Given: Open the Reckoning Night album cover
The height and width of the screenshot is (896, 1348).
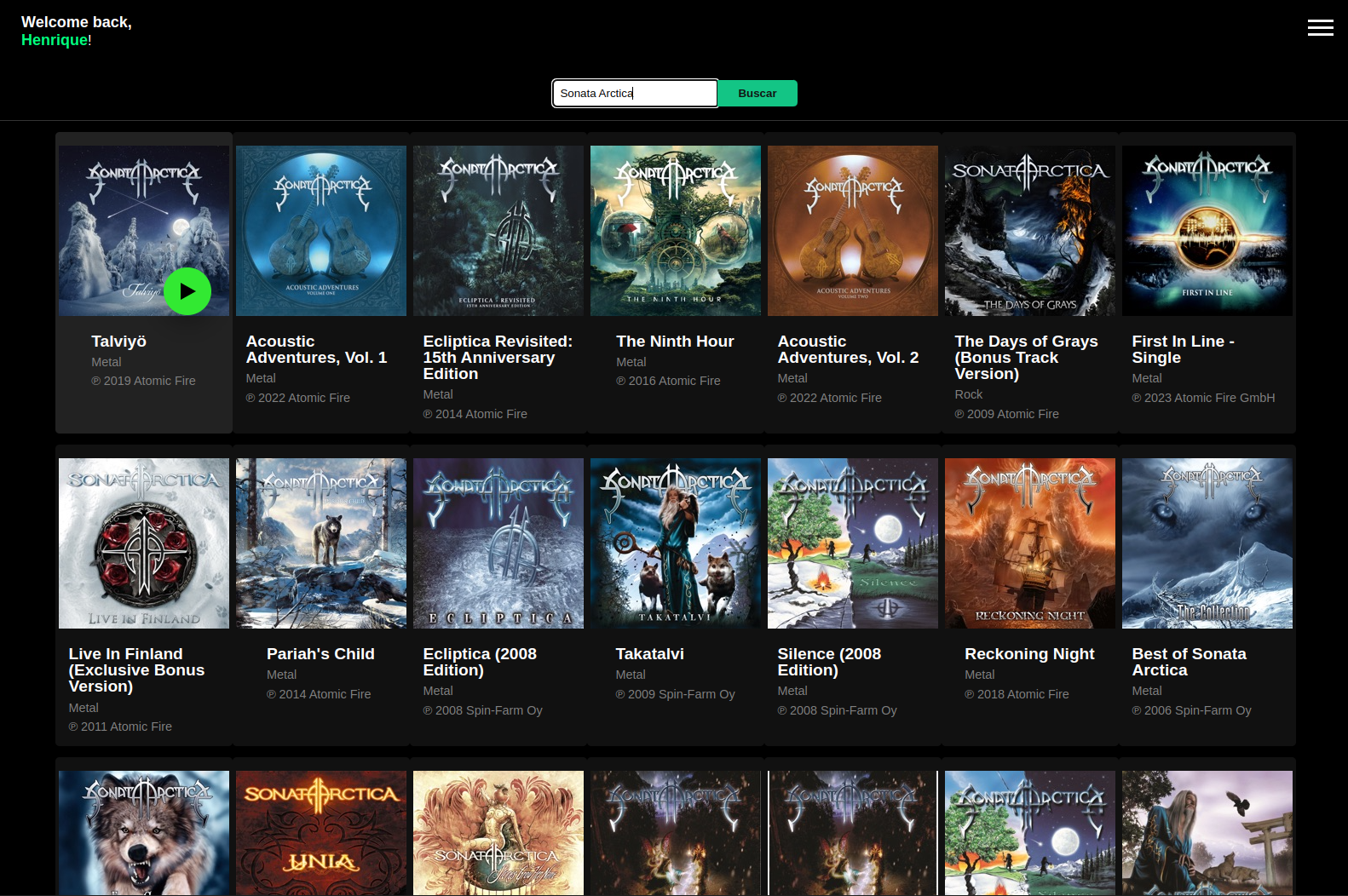Looking at the screenshot, I should tap(1030, 543).
